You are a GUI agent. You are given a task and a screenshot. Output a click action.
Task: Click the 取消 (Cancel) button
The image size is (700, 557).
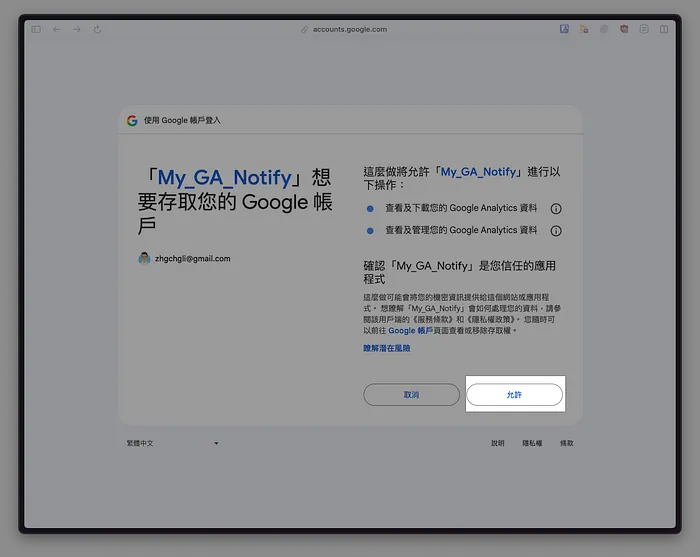pyautogui.click(x=411, y=395)
